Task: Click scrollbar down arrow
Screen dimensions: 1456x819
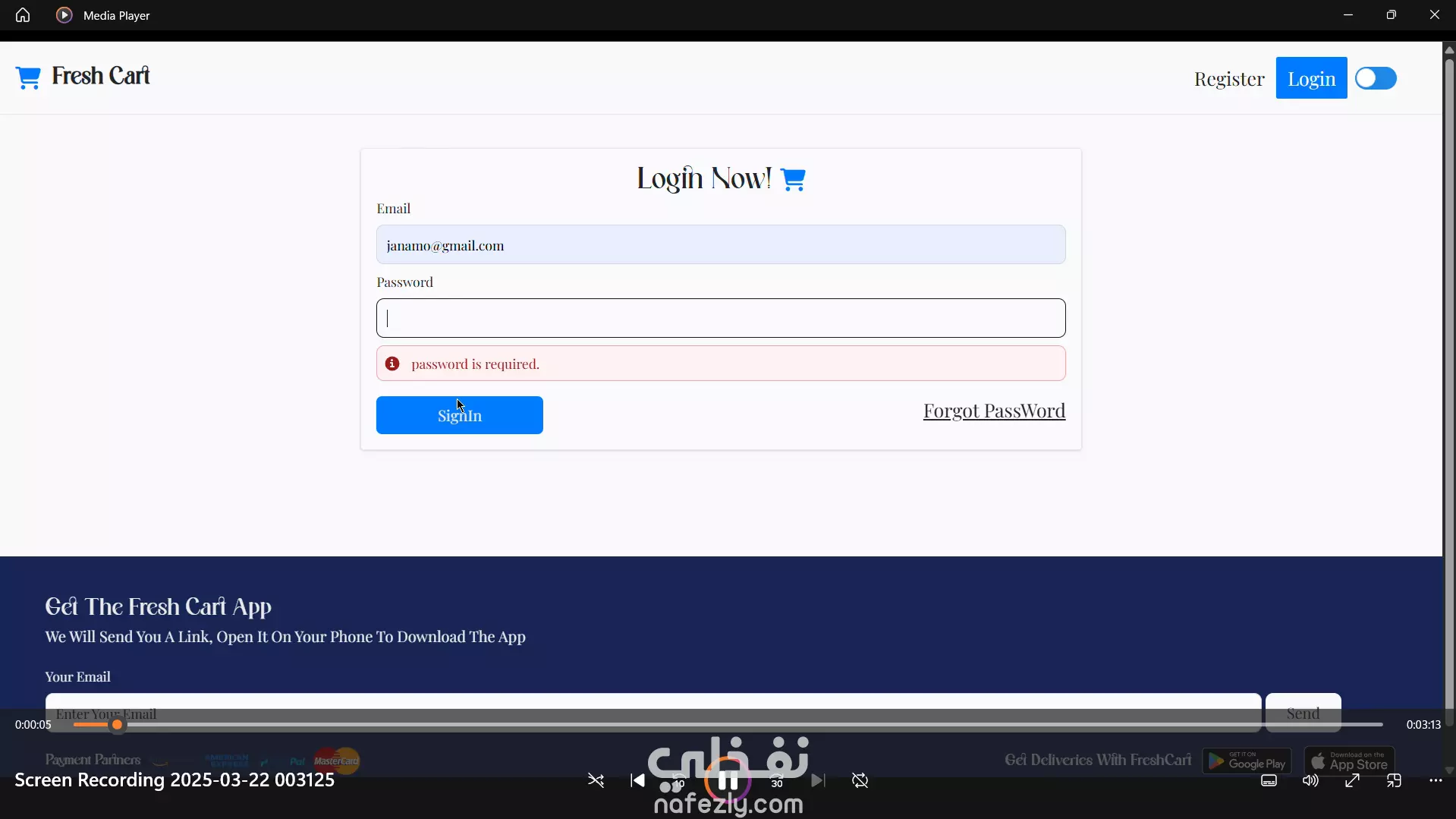Action: pos(1449,770)
